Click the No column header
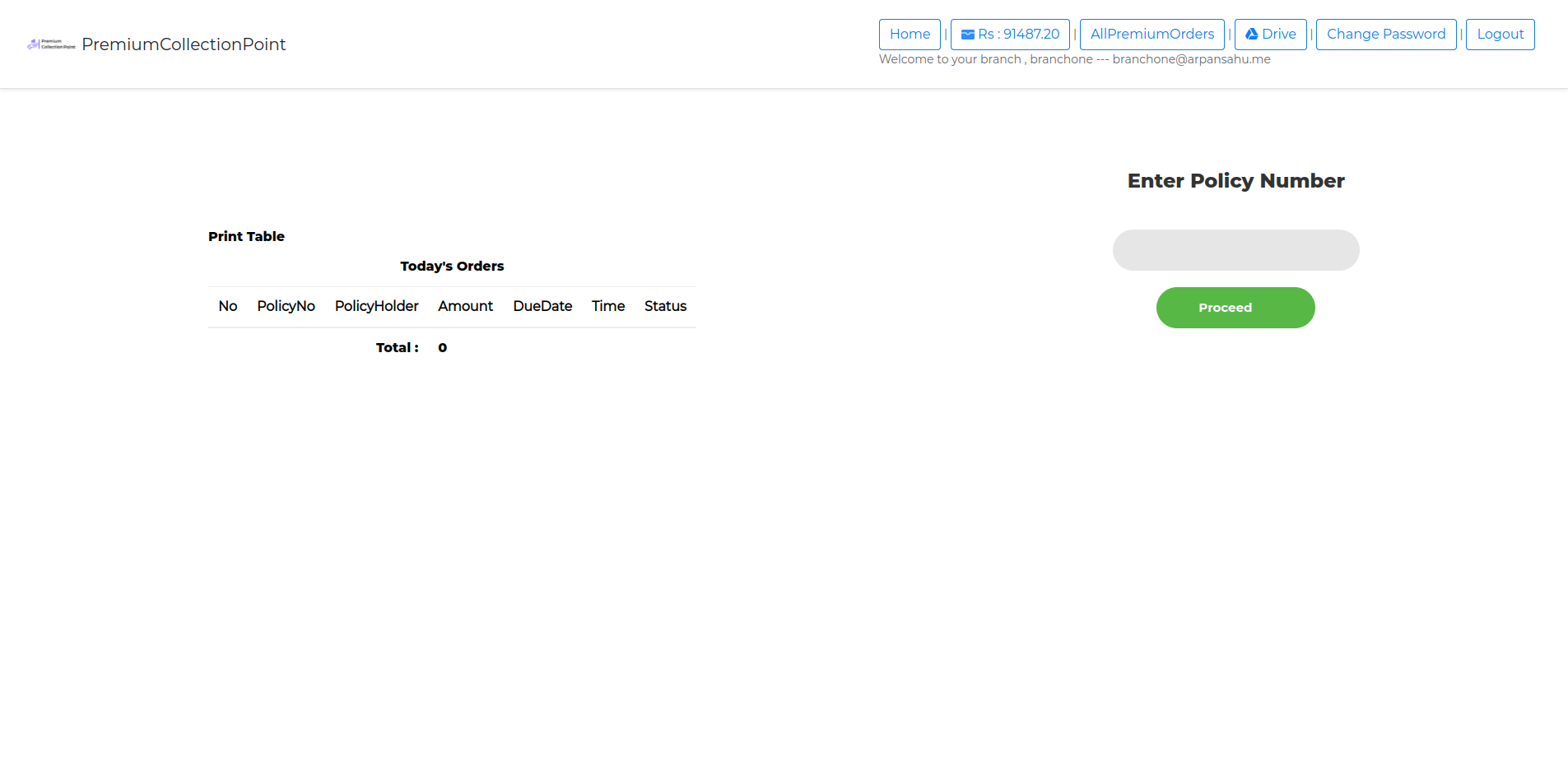 pos(228,306)
